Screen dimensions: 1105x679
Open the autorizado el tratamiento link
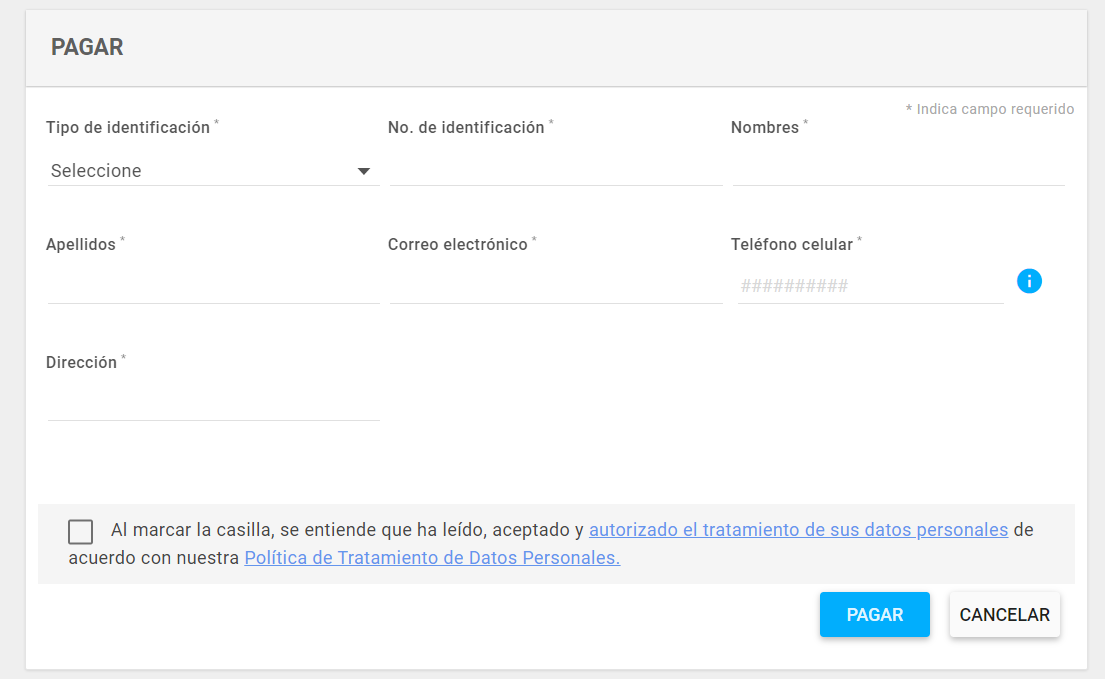click(x=800, y=529)
